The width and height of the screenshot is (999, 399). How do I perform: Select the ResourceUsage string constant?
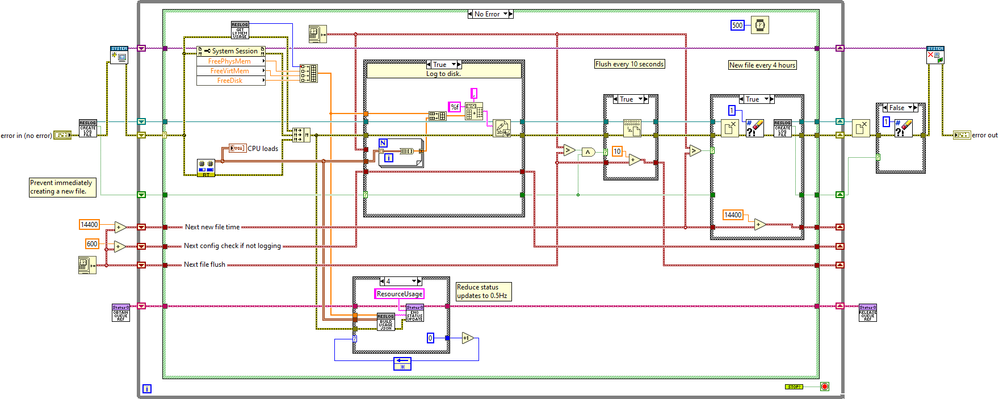coord(399,294)
